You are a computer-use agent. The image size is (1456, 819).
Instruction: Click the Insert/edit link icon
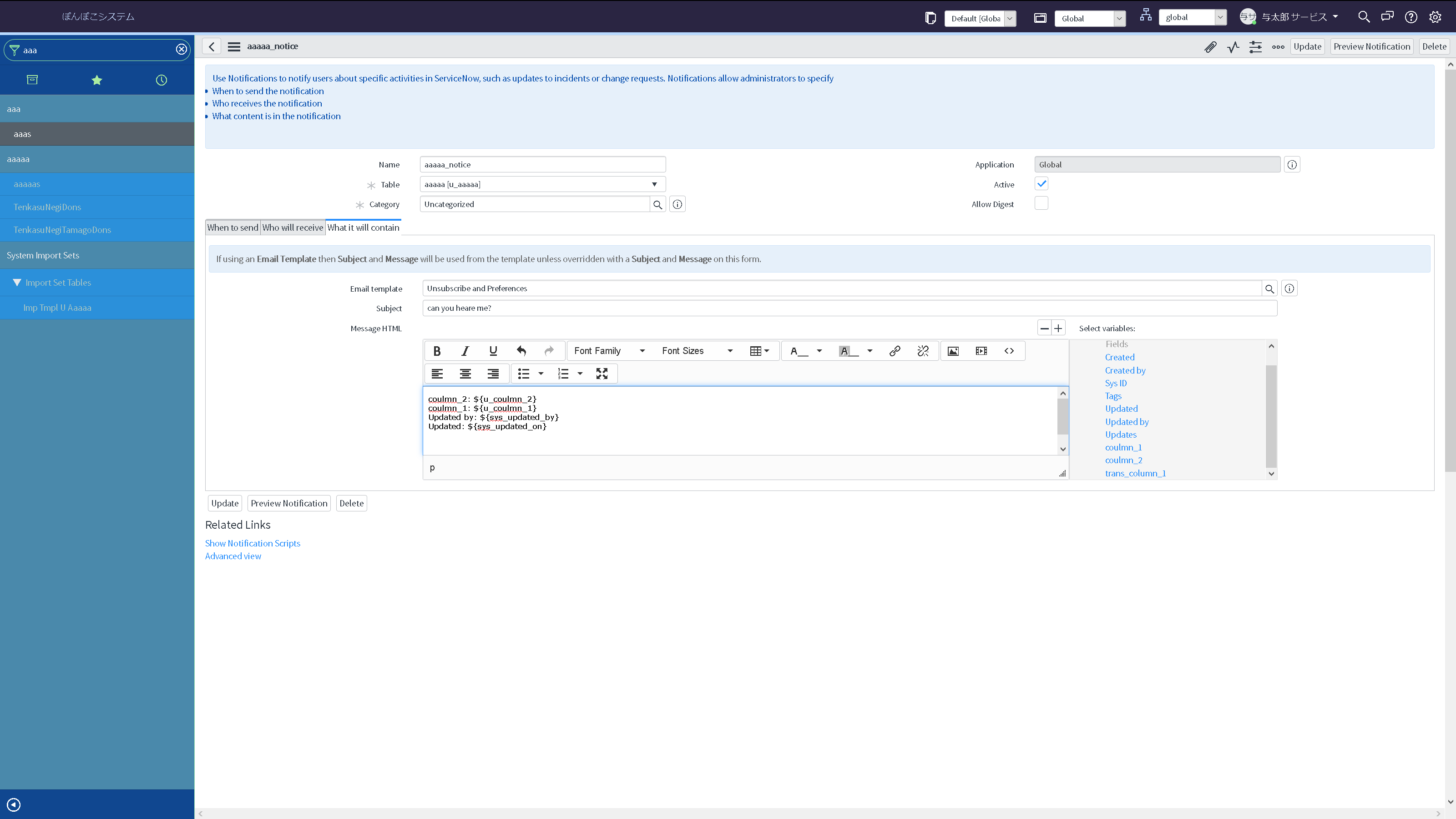(894, 351)
